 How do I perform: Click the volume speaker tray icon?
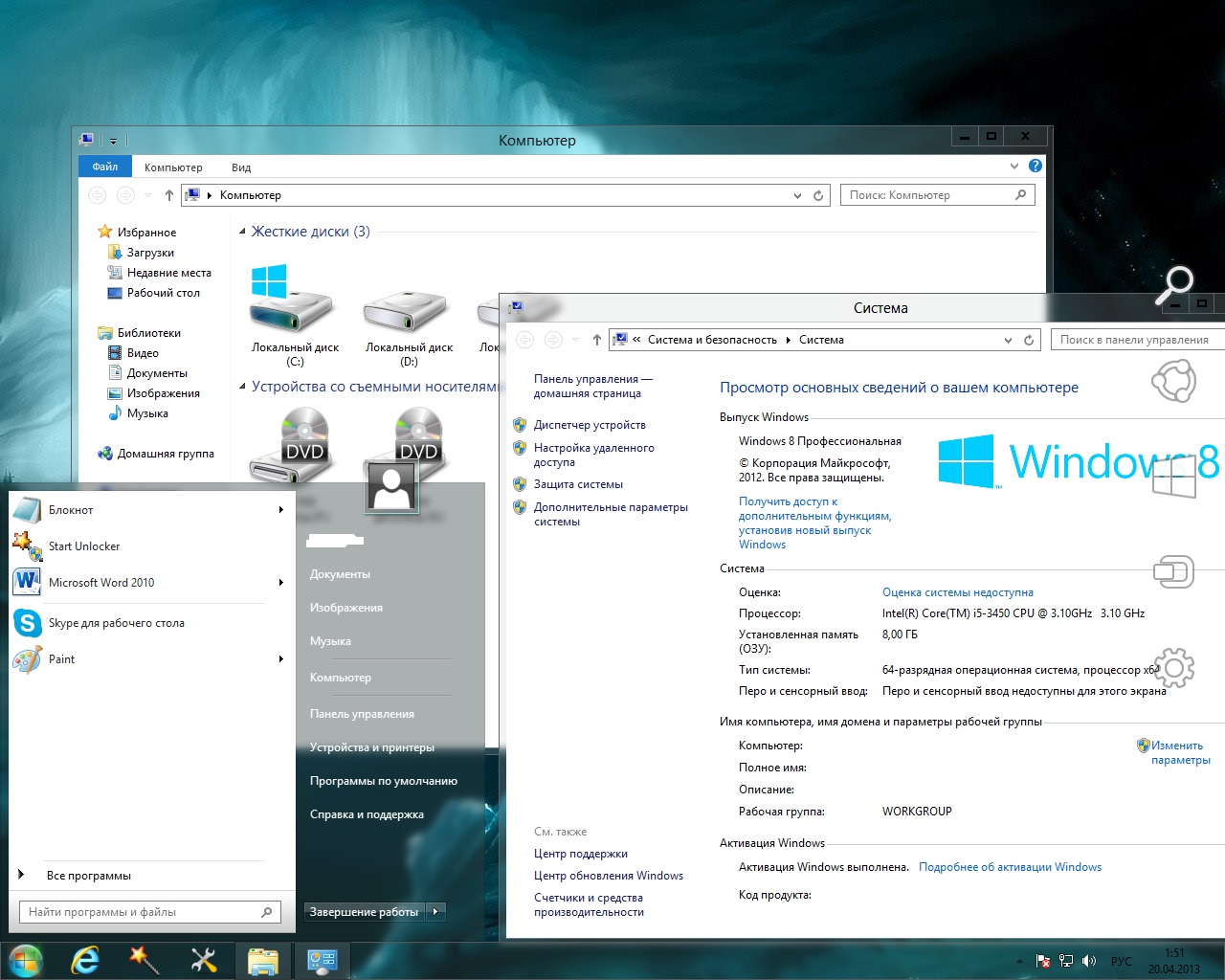click(x=1087, y=961)
